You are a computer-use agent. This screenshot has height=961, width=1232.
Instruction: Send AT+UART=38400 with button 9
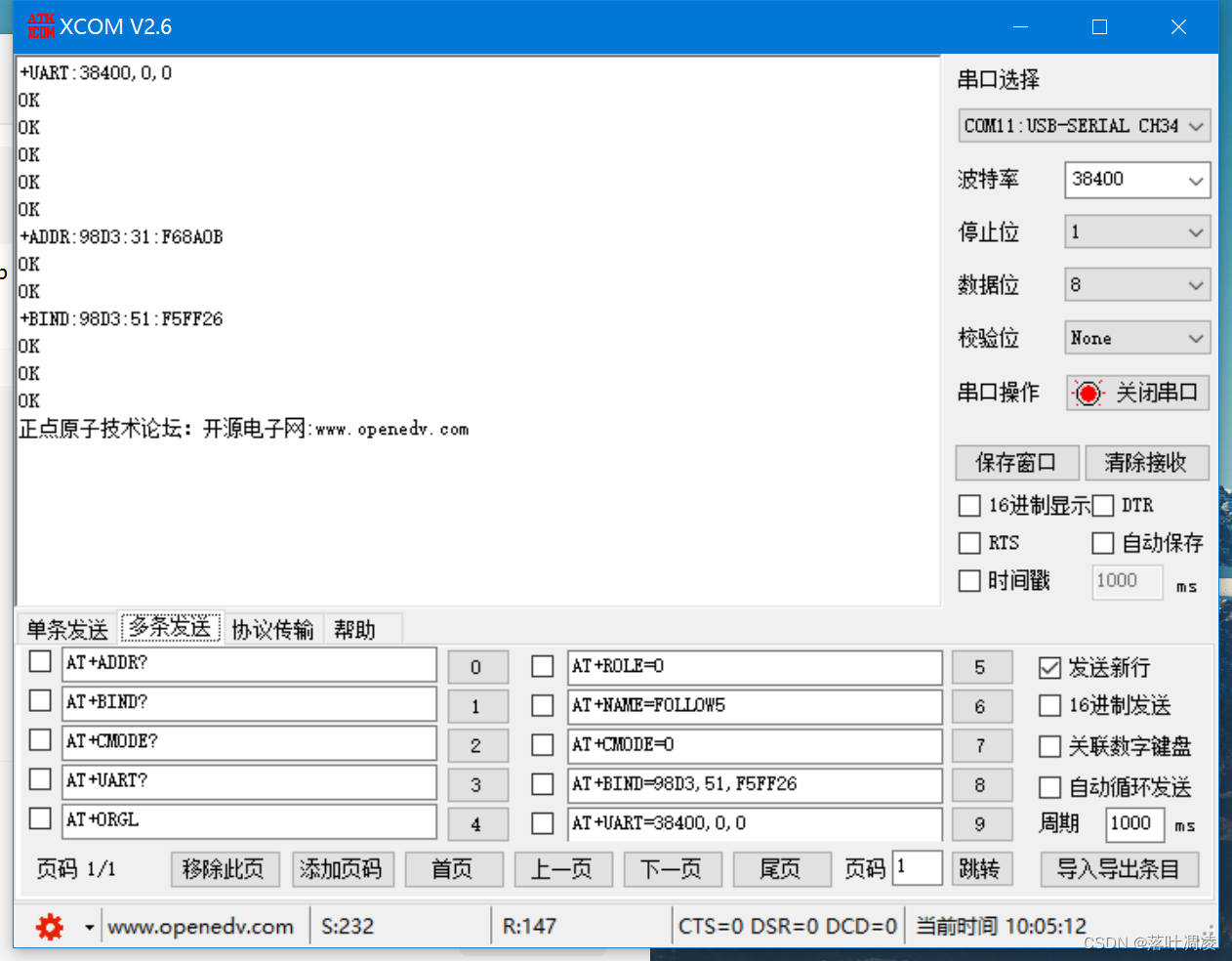[981, 824]
